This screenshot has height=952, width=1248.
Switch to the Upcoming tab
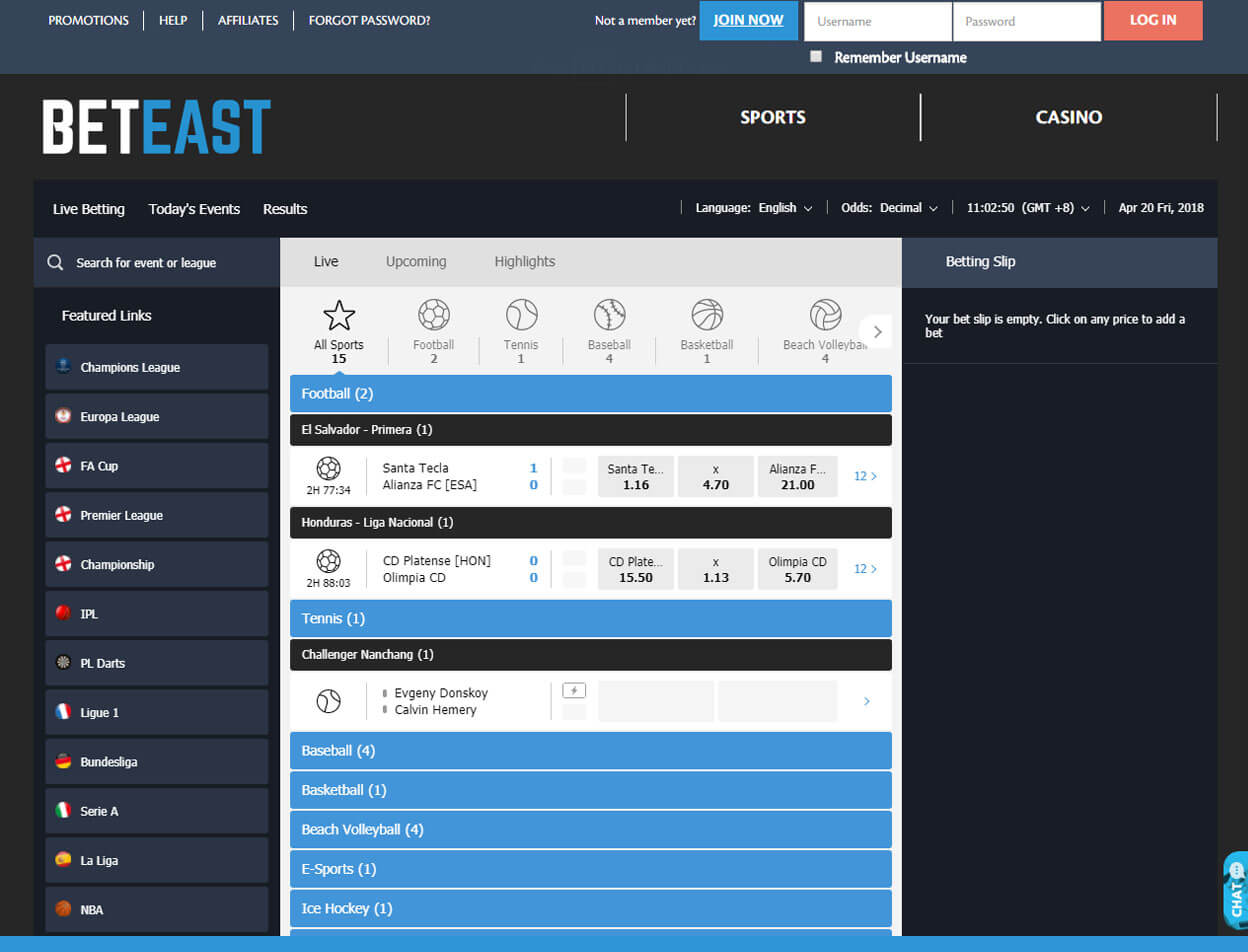coord(416,262)
